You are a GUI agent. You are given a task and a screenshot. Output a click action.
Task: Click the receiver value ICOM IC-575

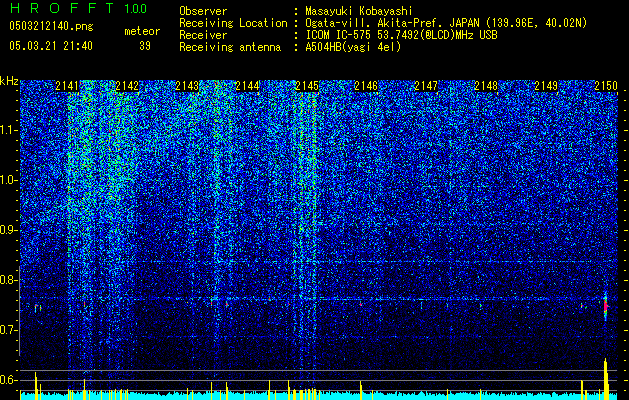pyautogui.click(x=401, y=35)
